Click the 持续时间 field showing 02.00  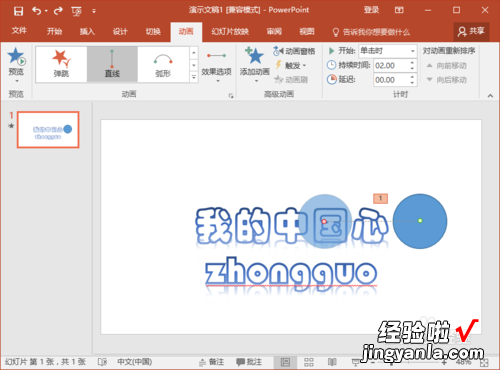[x=390, y=65]
